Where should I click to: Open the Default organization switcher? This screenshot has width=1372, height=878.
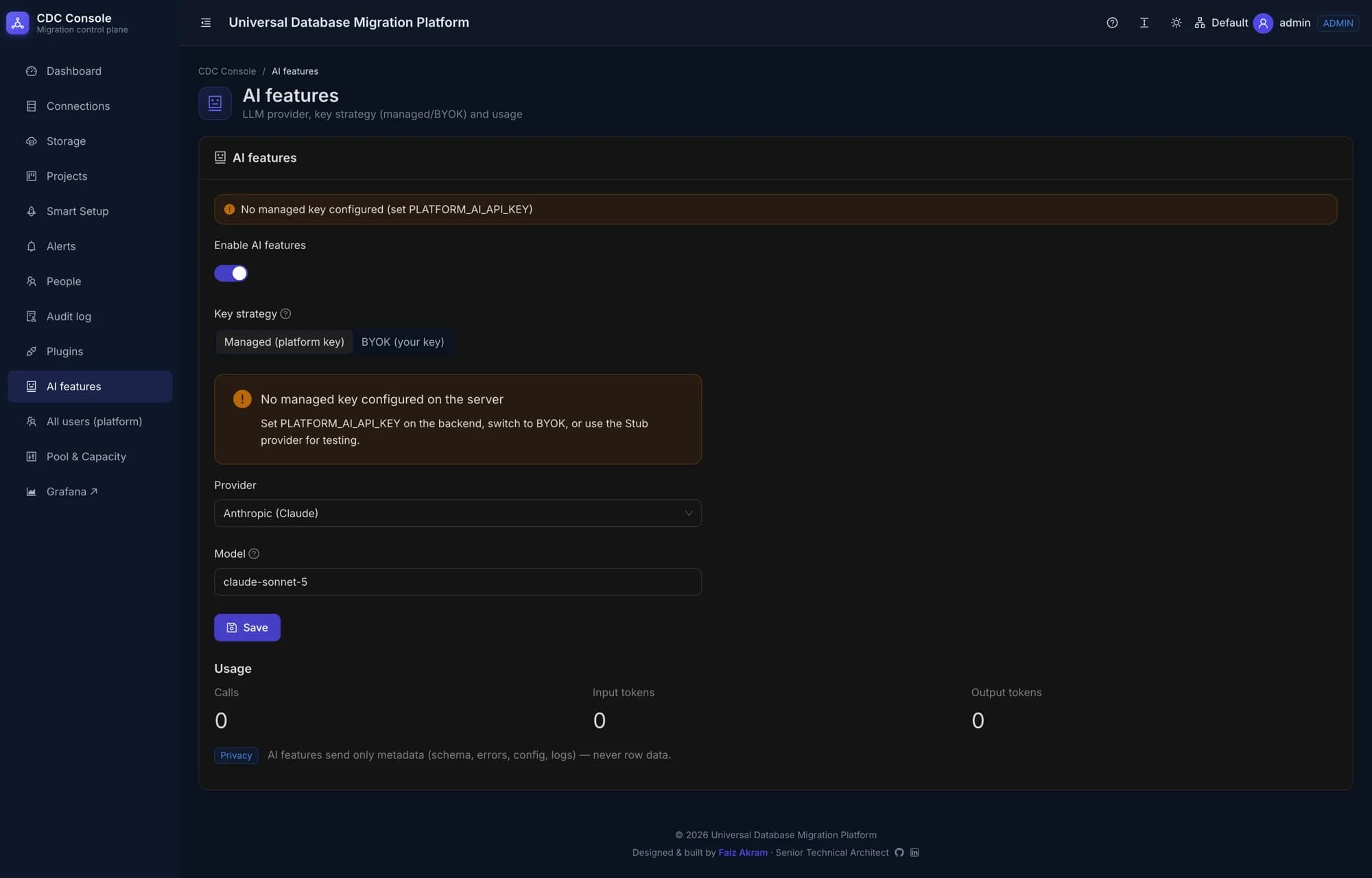1220,23
